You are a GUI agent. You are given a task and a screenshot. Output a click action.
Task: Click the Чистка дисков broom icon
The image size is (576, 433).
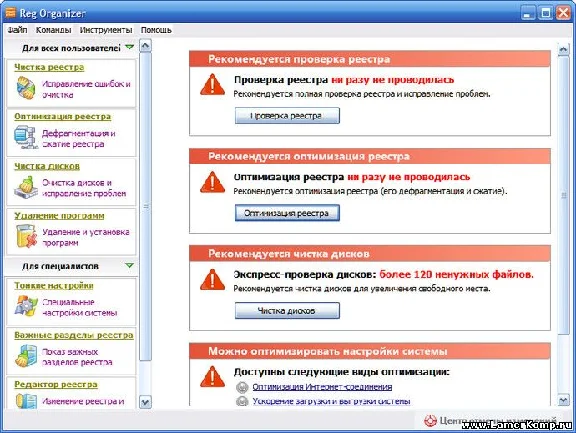[26, 187]
